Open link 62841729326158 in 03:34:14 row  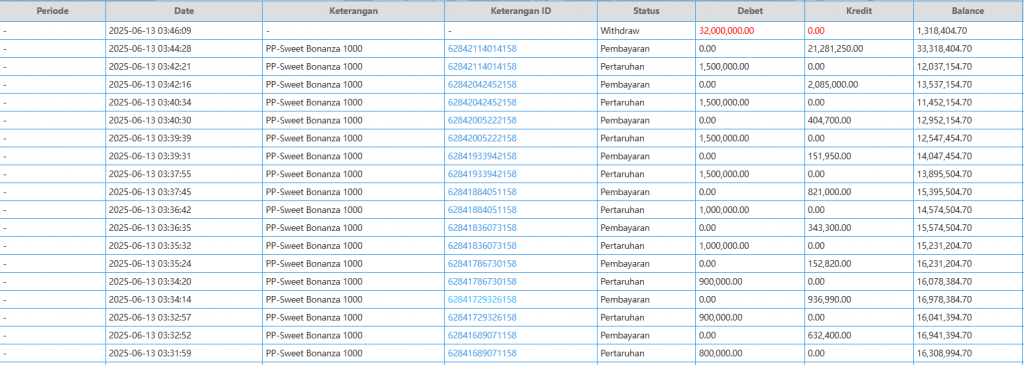point(482,300)
